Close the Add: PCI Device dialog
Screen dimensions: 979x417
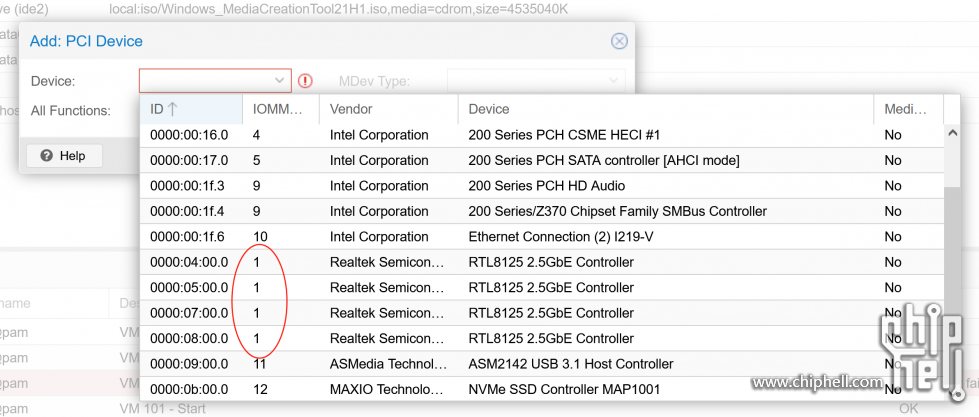click(619, 42)
